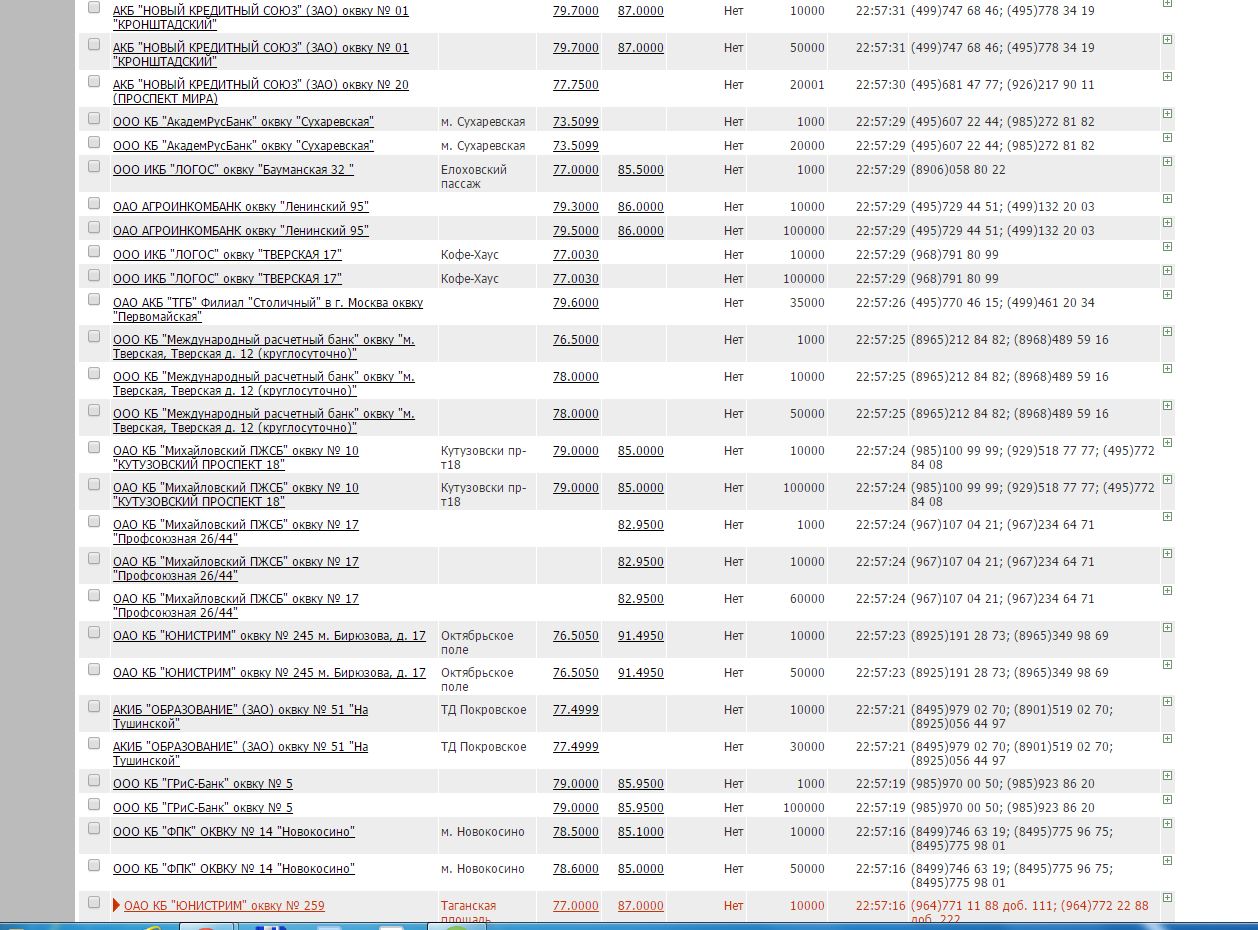This screenshot has width=1258, height=930.
Task: Select checkbox for ОБРАЗОВАНИЕ №51 10000 row
Action: pyautogui.click(x=94, y=706)
